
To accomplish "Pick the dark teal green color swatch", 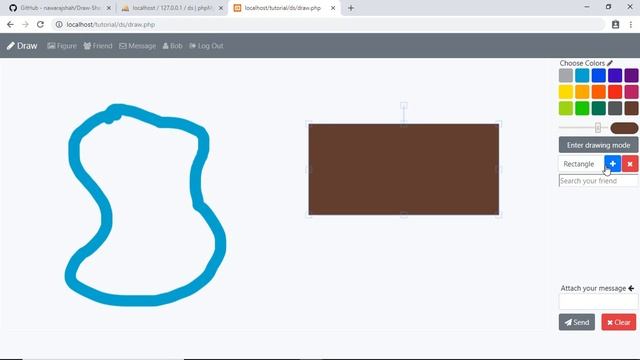I will pyautogui.click(x=598, y=108).
